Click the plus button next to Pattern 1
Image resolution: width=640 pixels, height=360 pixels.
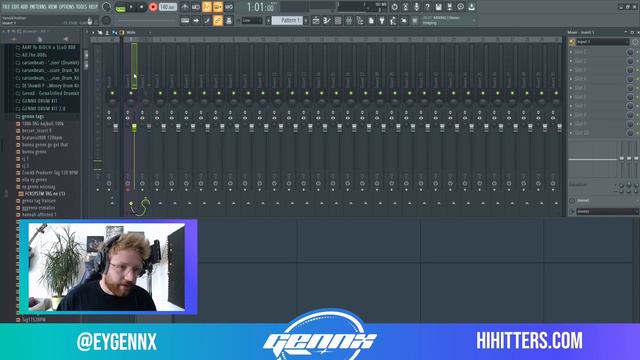tap(306, 20)
